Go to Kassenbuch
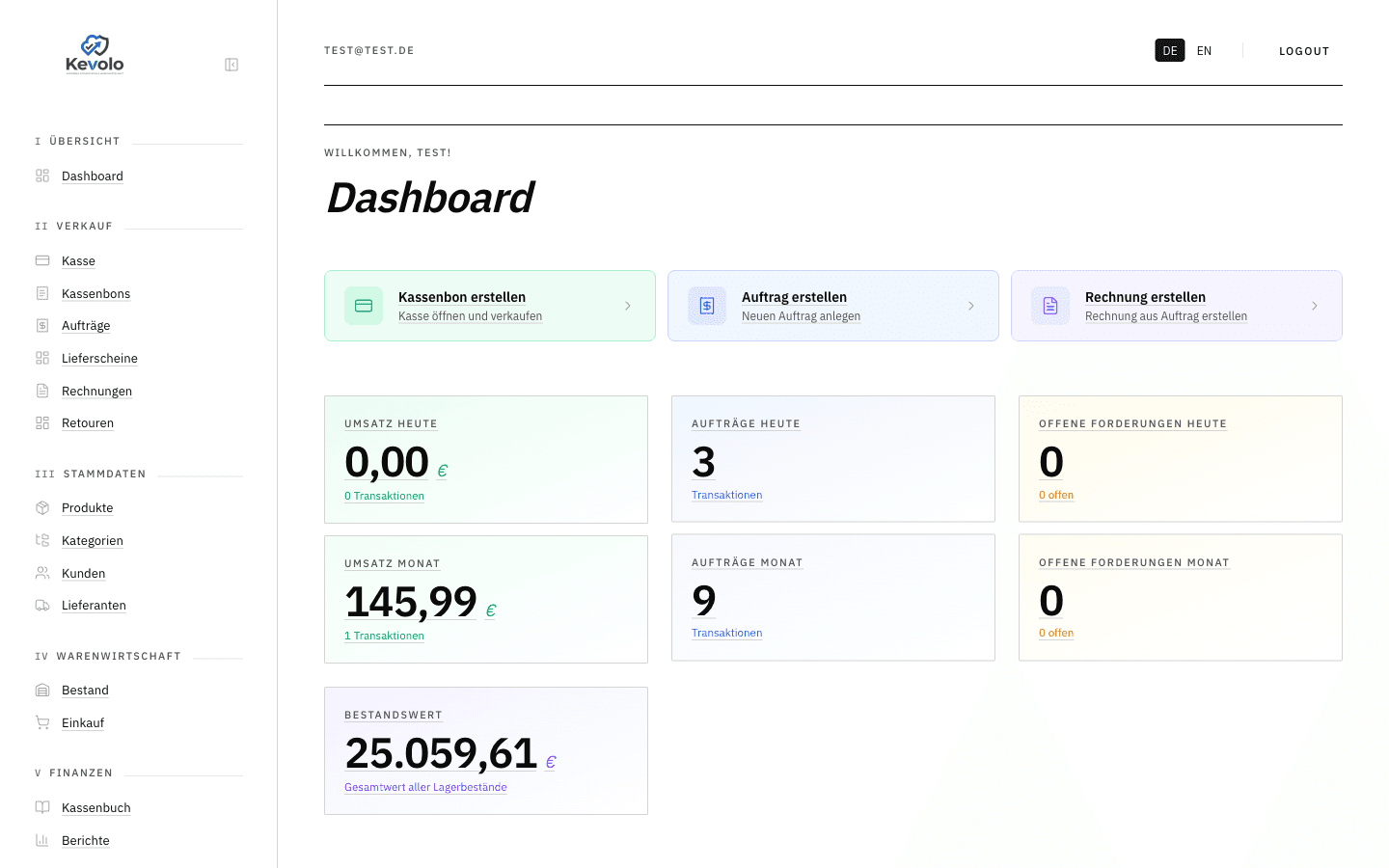The width and height of the screenshot is (1389, 868). coord(96,807)
